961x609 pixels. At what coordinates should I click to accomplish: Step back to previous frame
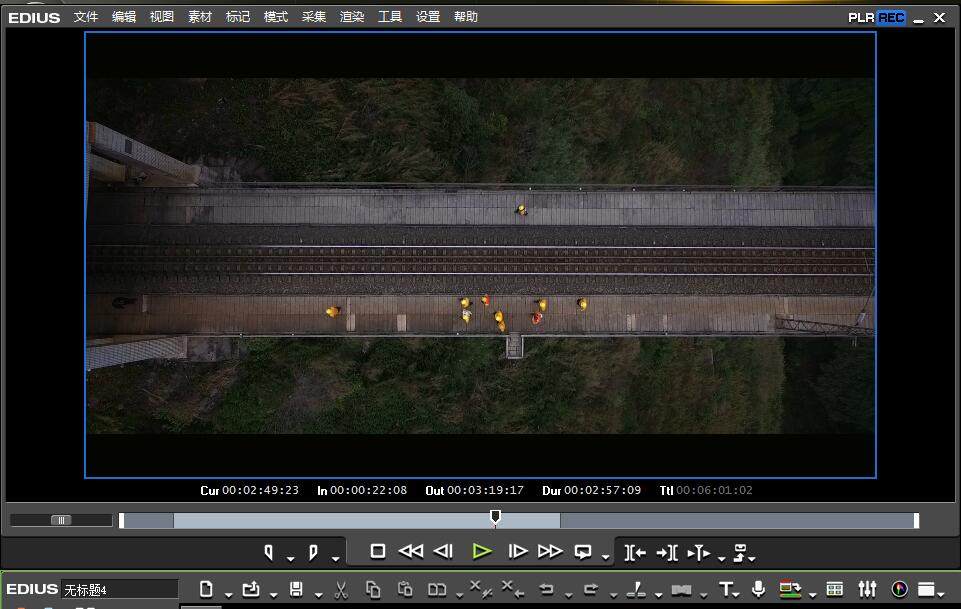(x=444, y=551)
